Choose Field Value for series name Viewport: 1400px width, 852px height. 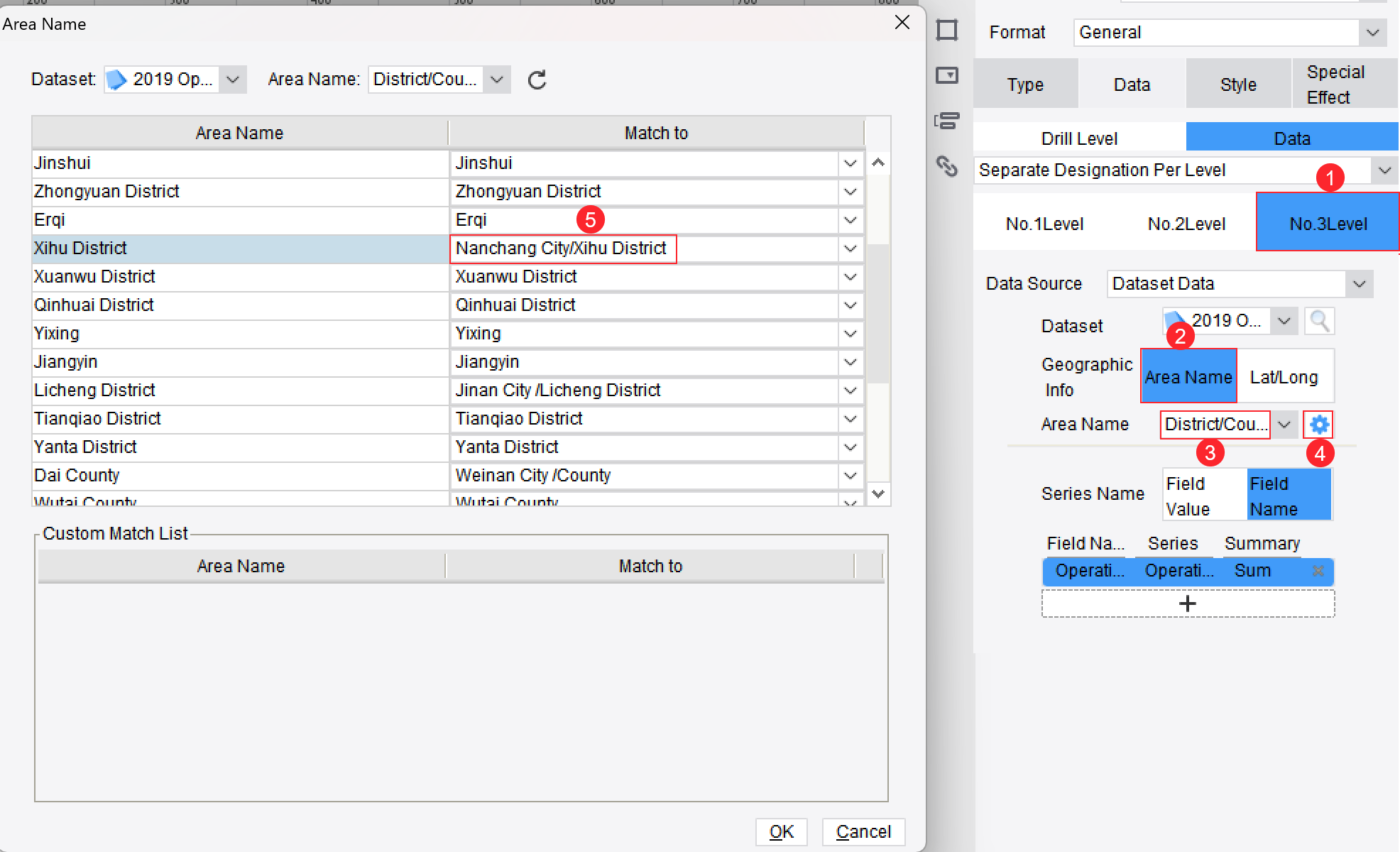point(1205,496)
